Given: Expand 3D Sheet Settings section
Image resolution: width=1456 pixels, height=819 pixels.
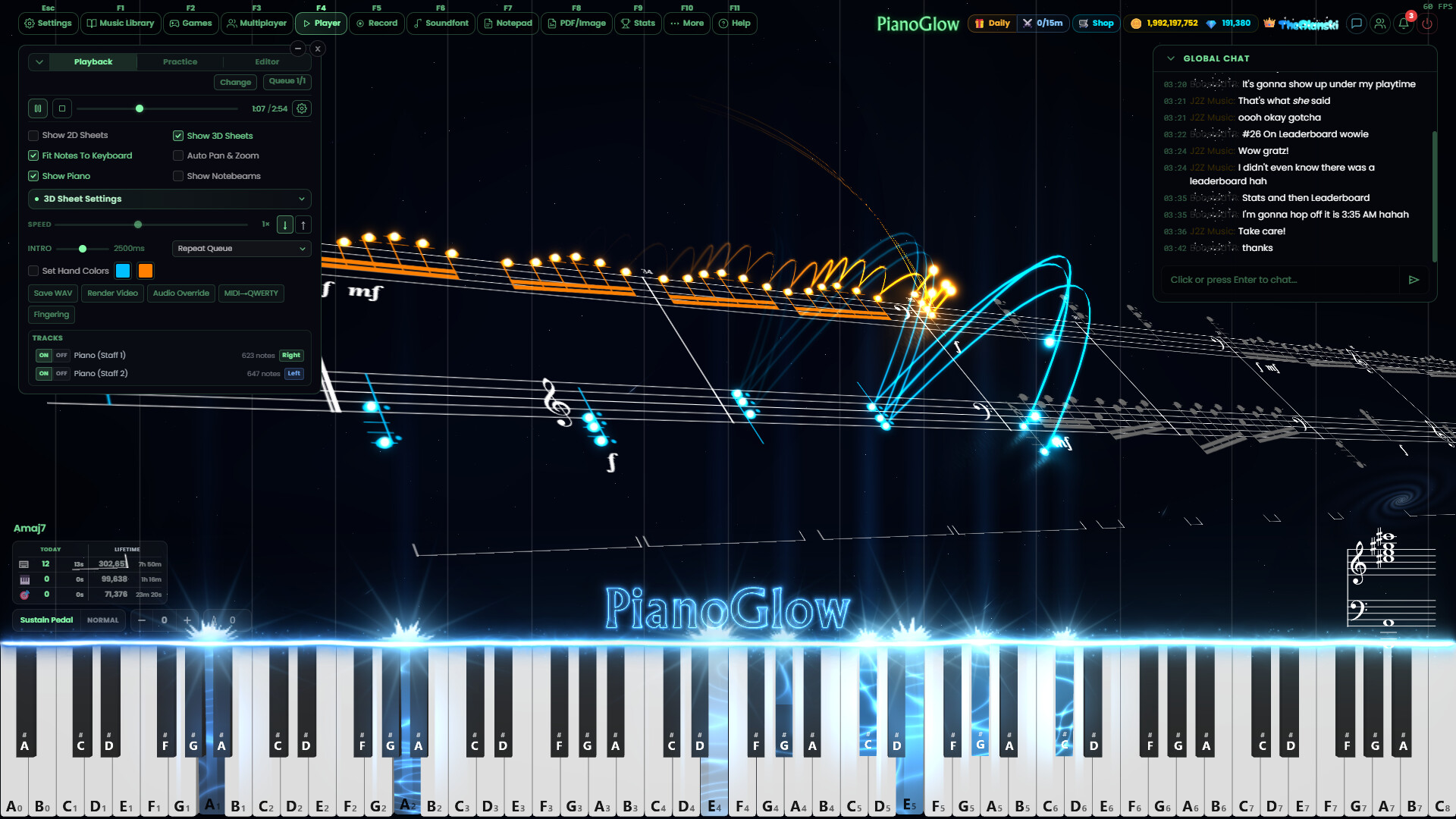Looking at the screenshot, I should click(170, 199).
